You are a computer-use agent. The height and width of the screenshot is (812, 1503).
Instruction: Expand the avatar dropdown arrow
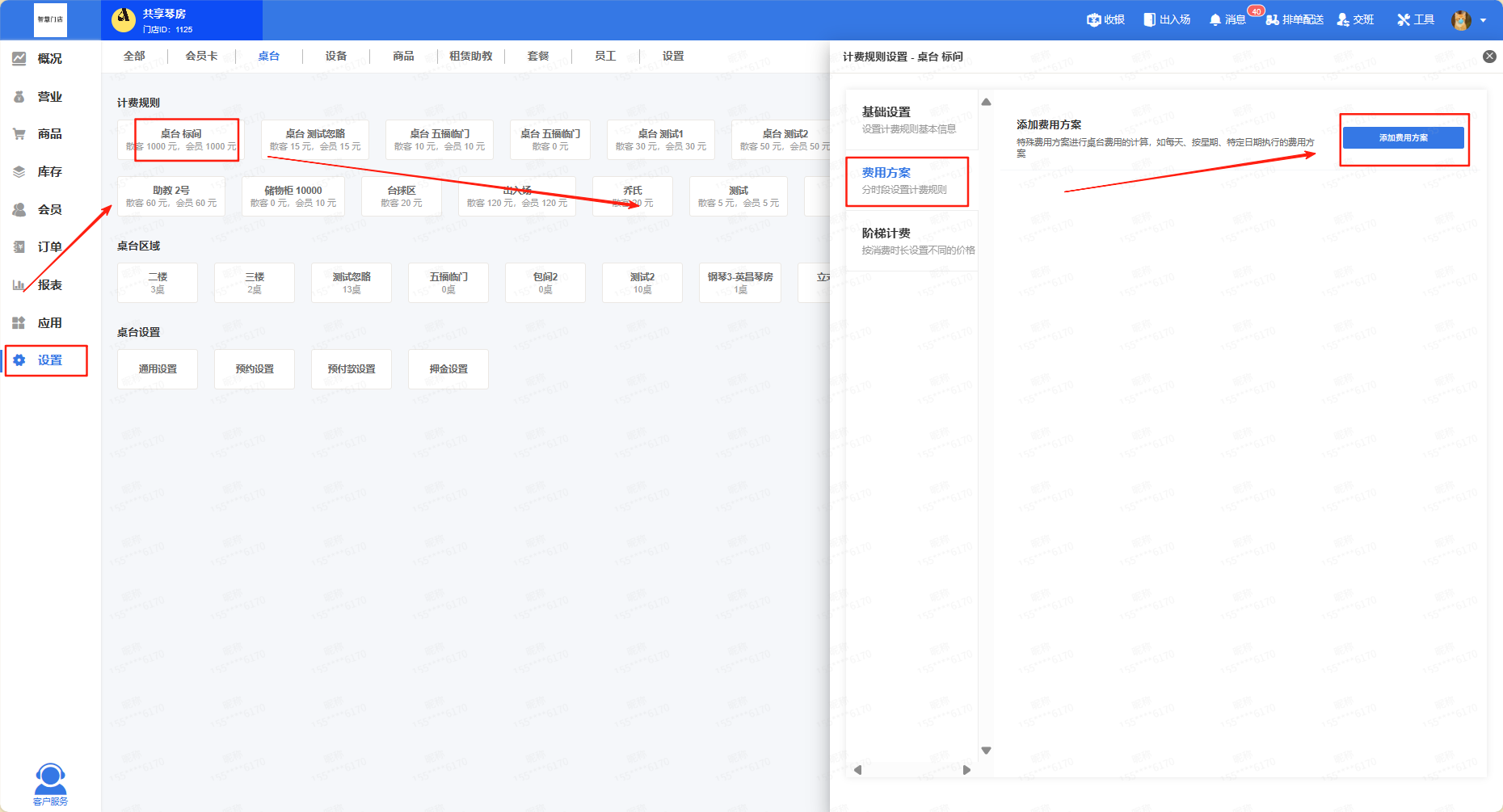tap(1483, 21)
